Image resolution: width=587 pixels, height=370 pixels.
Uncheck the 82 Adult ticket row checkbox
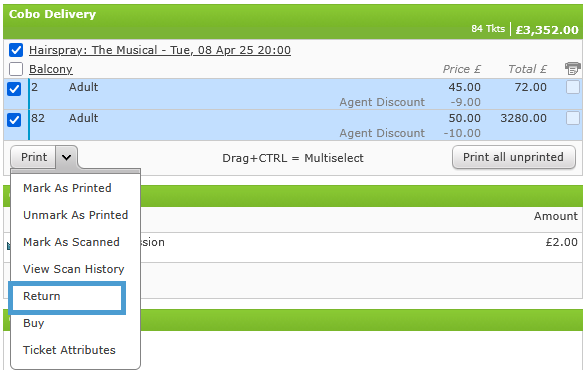pyautogui.click(x=14, y=120)
